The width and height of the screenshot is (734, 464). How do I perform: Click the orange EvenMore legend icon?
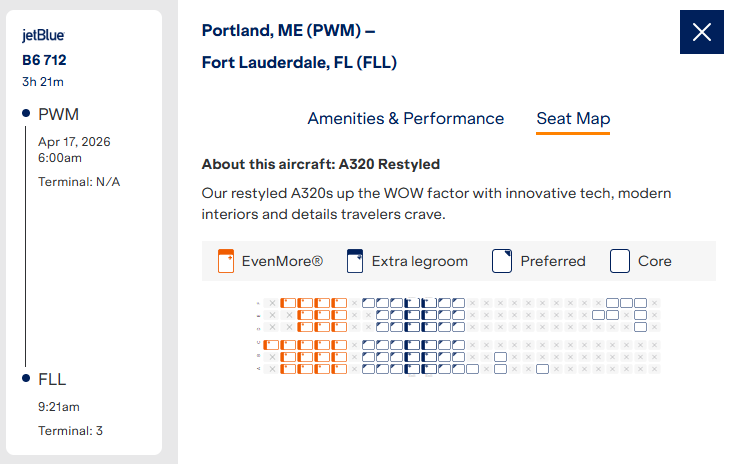tap(226, 261)
